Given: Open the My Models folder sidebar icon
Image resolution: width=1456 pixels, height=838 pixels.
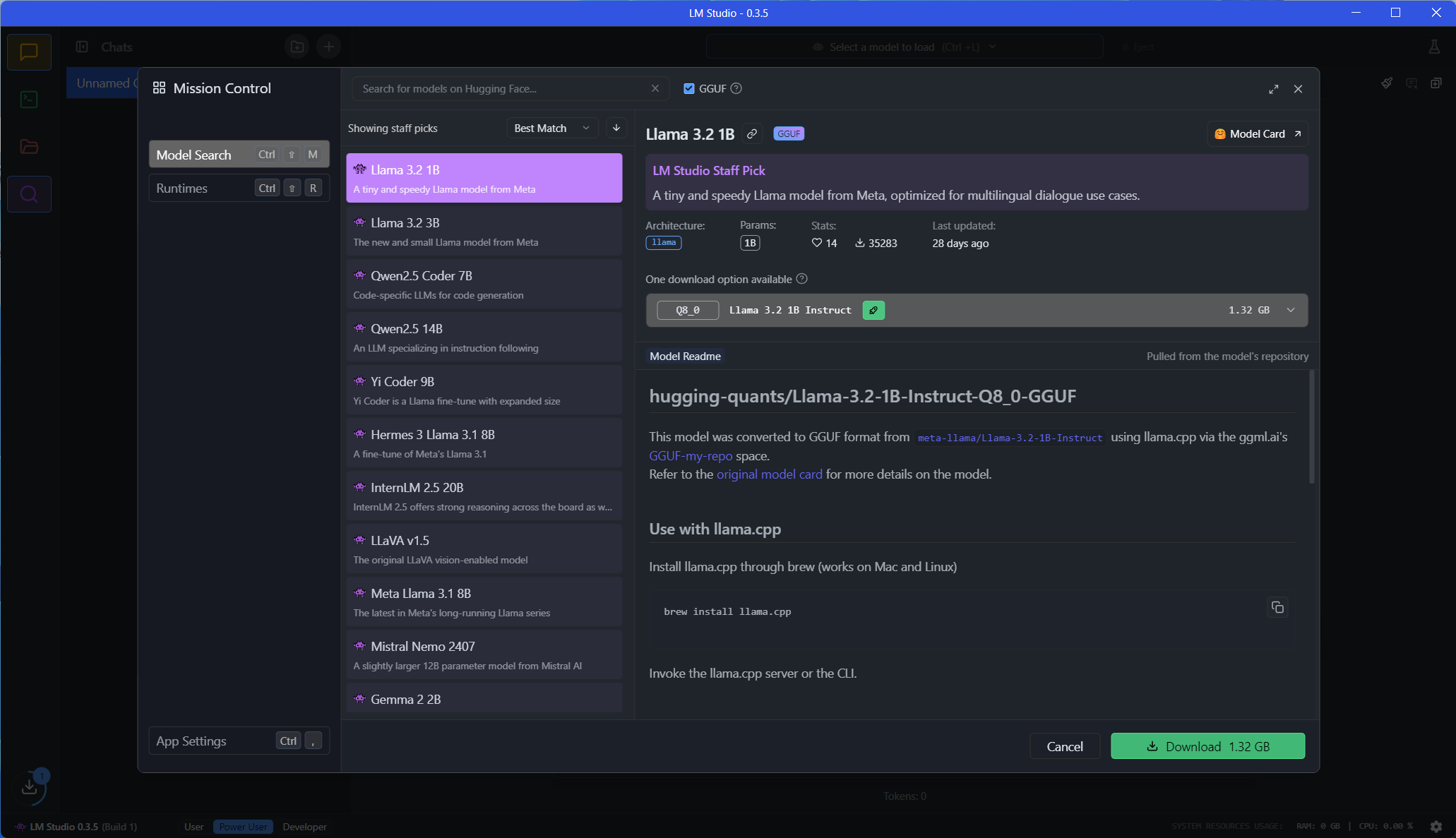Looking at the screenshot, I should [29, 147].
